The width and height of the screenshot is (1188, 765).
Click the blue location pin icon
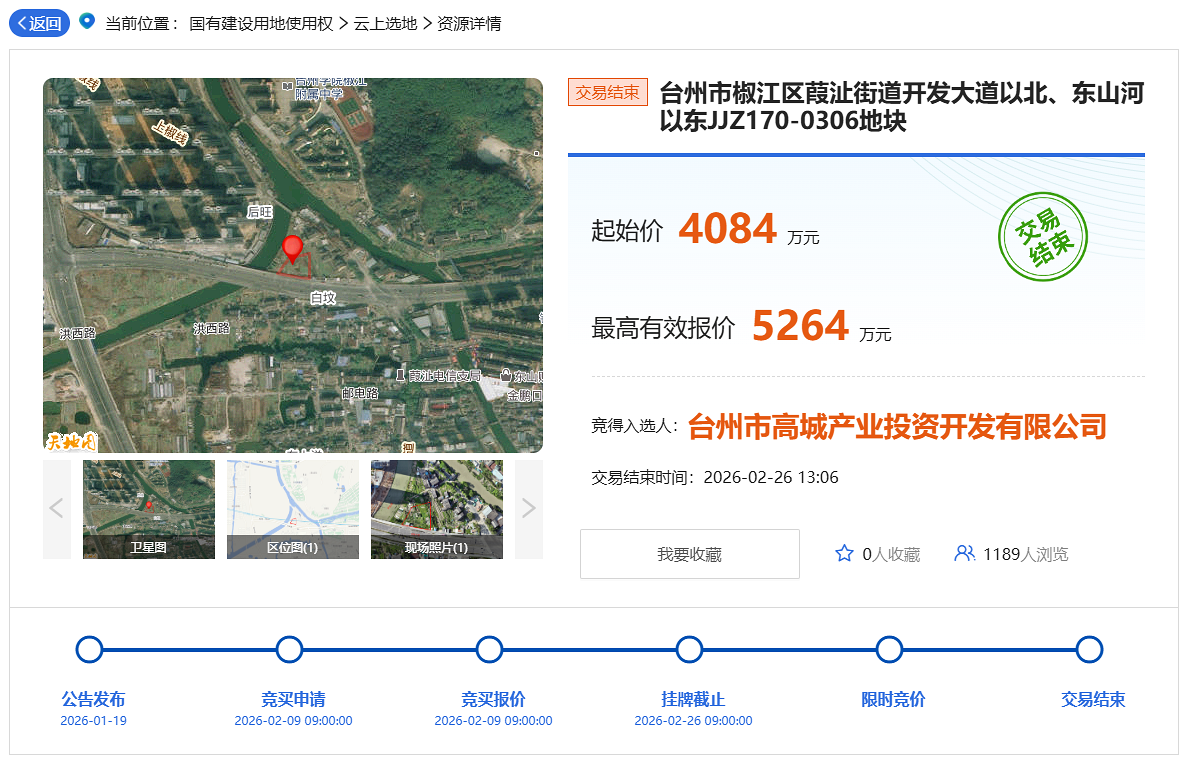(87, 21)
